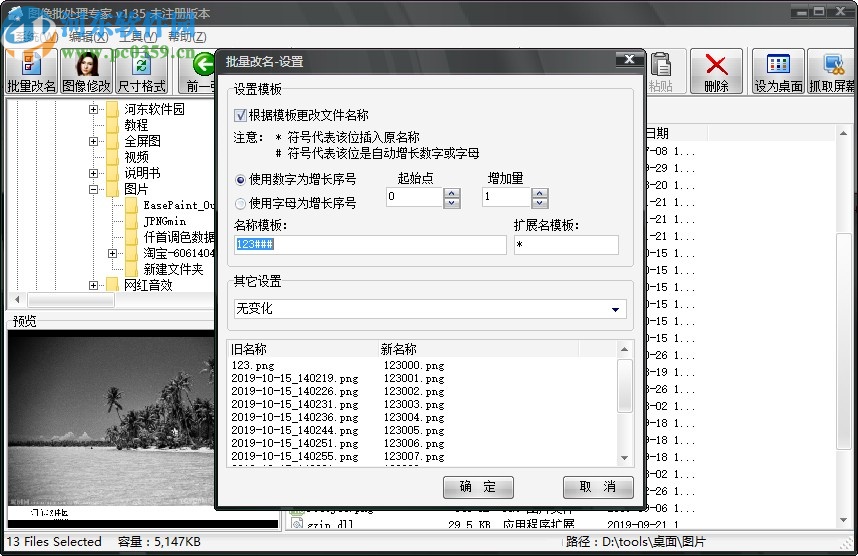This screenshot has height=556, width=858.
Task: Click the 新名称 column header
Action: [478, 349]
